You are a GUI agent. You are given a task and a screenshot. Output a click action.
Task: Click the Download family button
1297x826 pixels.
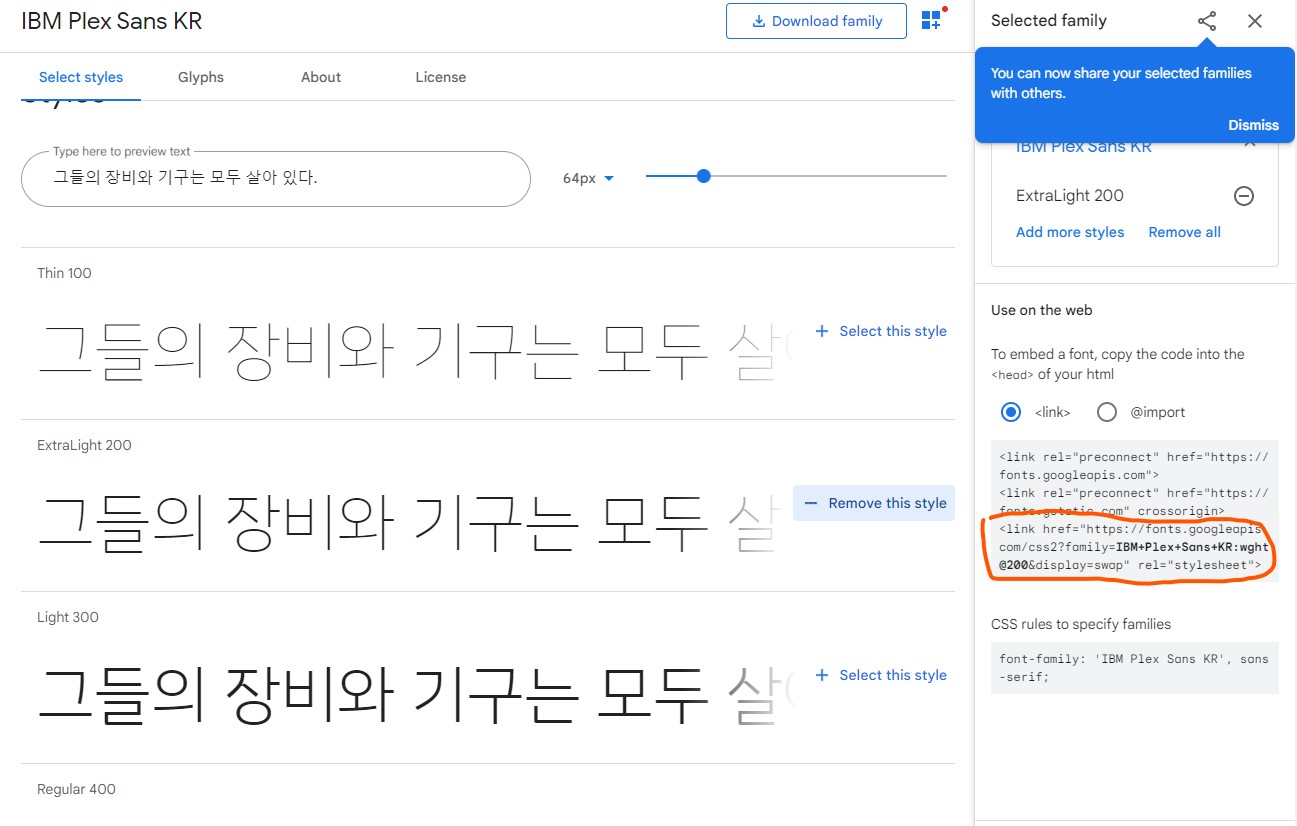pyautogui.click(x=816, y=21)
